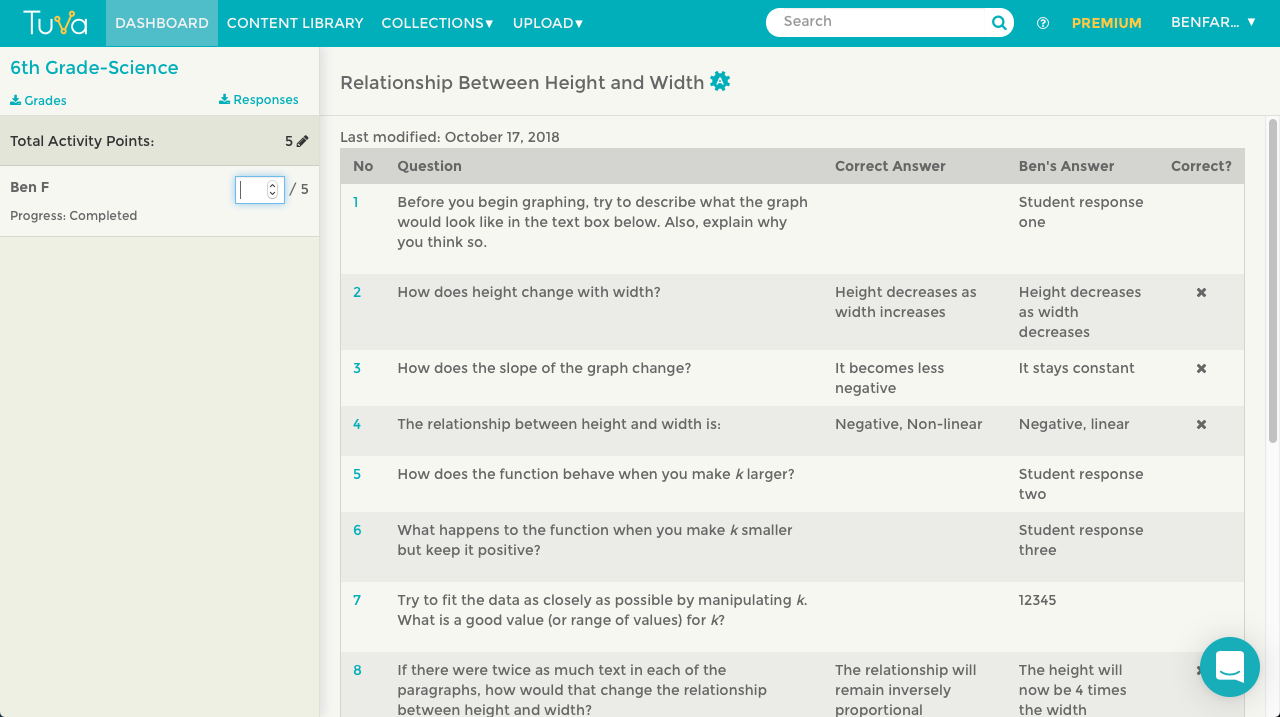This screenshot has width=1280, height=717.
Task: Download Grades link
Action: coord(38,100)
